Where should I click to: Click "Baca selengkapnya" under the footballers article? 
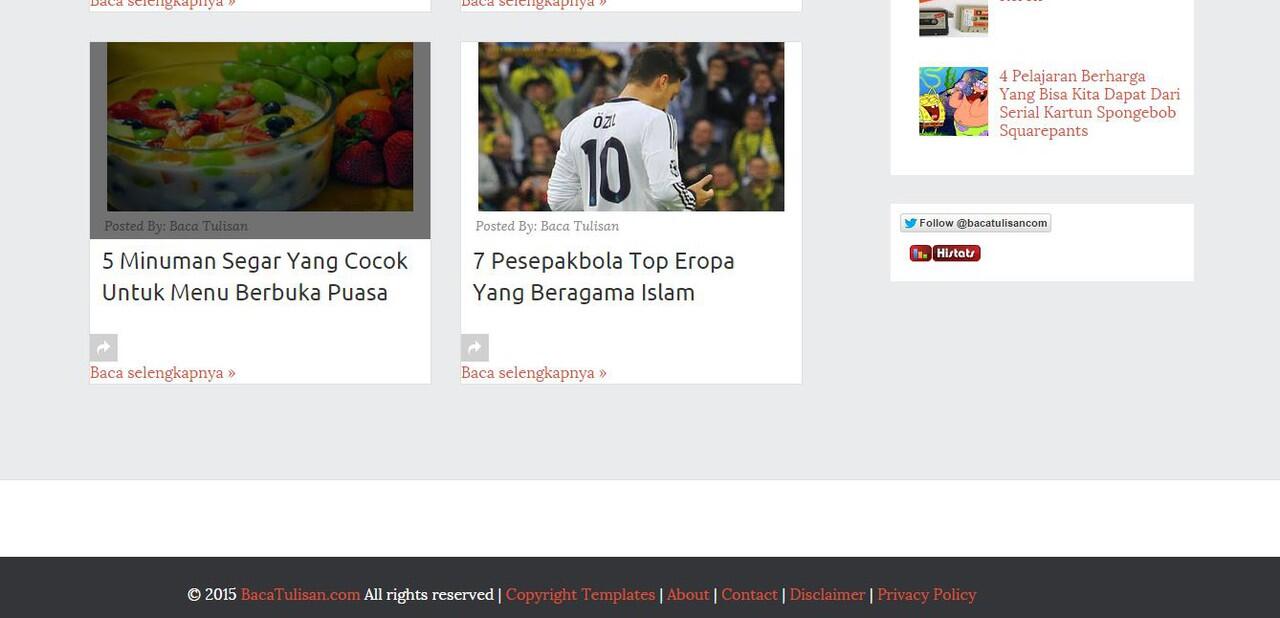[x=534, y=372]
